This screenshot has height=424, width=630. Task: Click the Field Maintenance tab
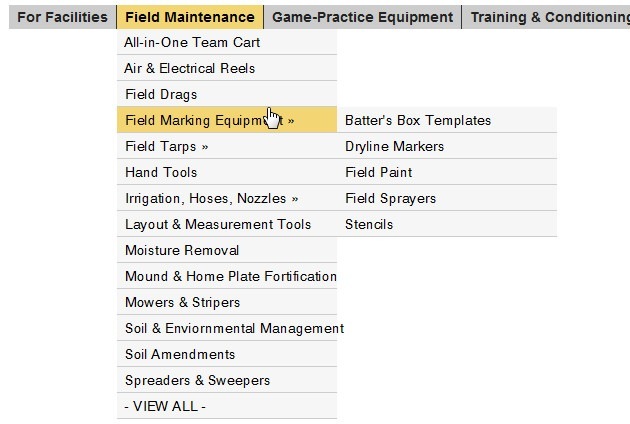[190, 17]
